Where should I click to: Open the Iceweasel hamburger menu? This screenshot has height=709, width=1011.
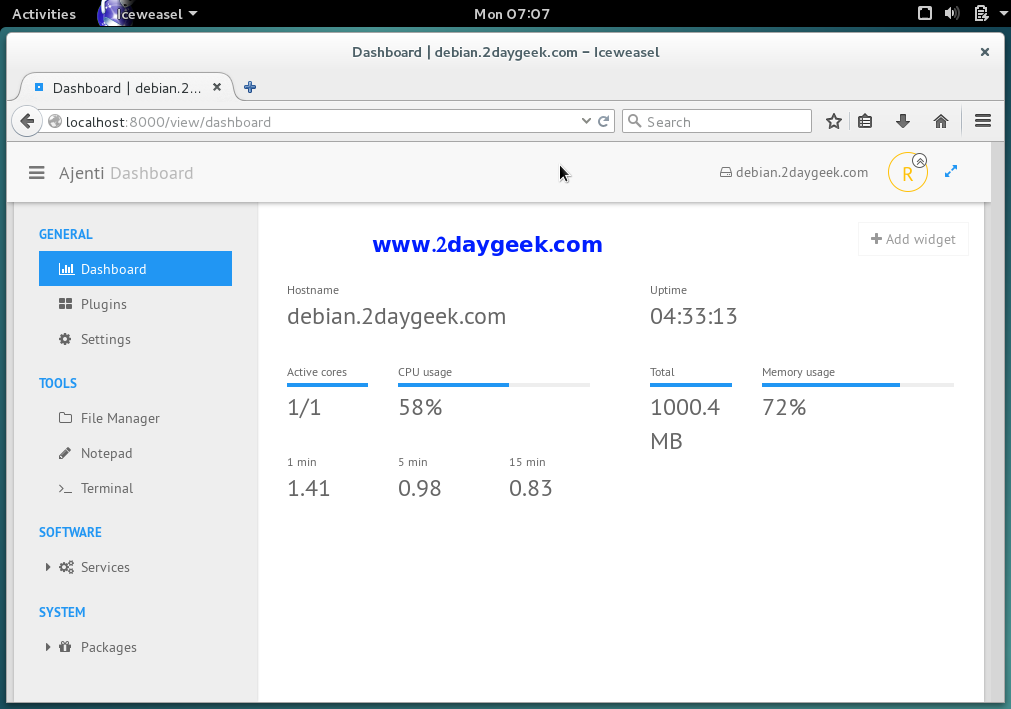point(983,121)
